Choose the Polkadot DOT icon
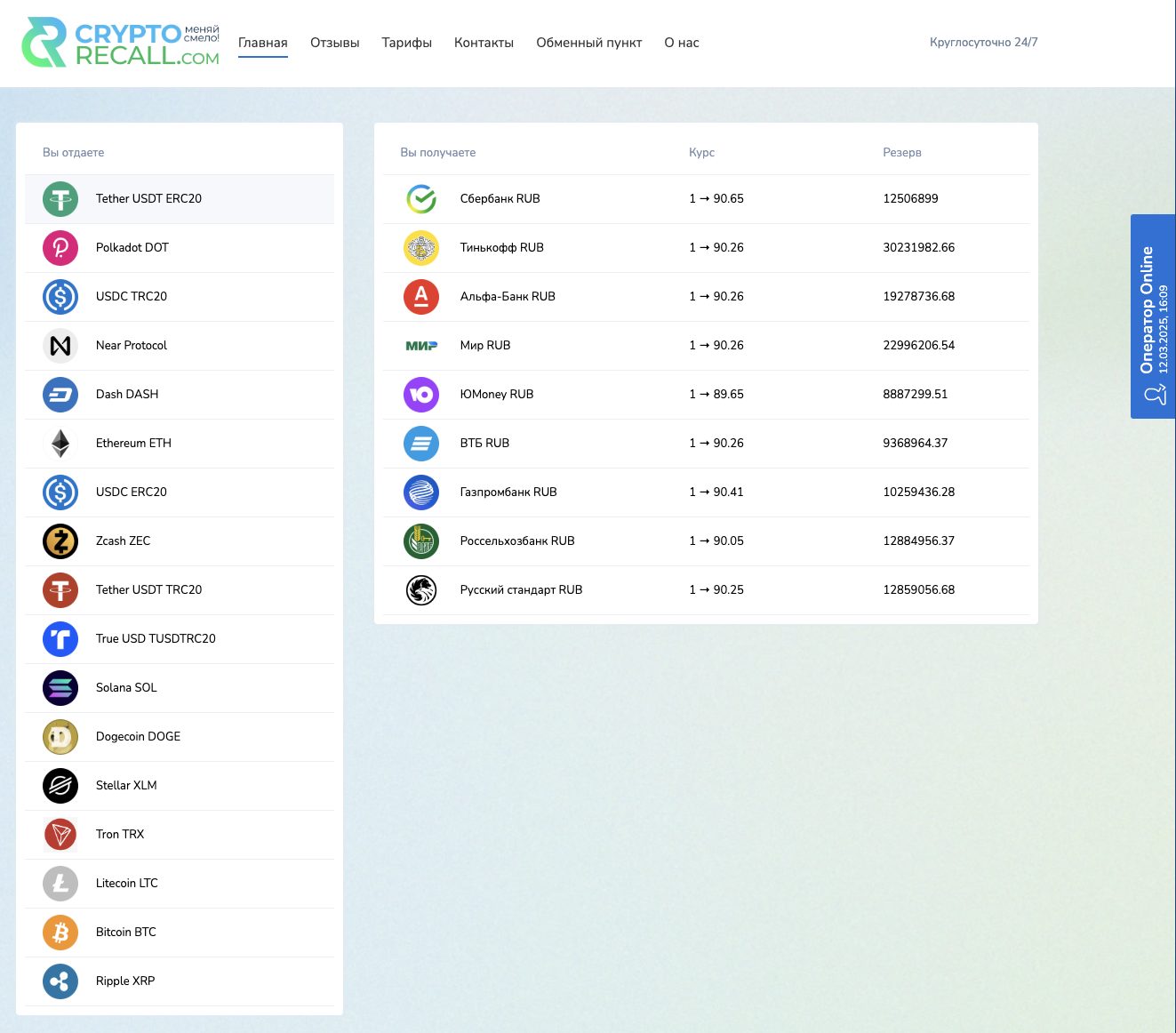 (60, 248)
